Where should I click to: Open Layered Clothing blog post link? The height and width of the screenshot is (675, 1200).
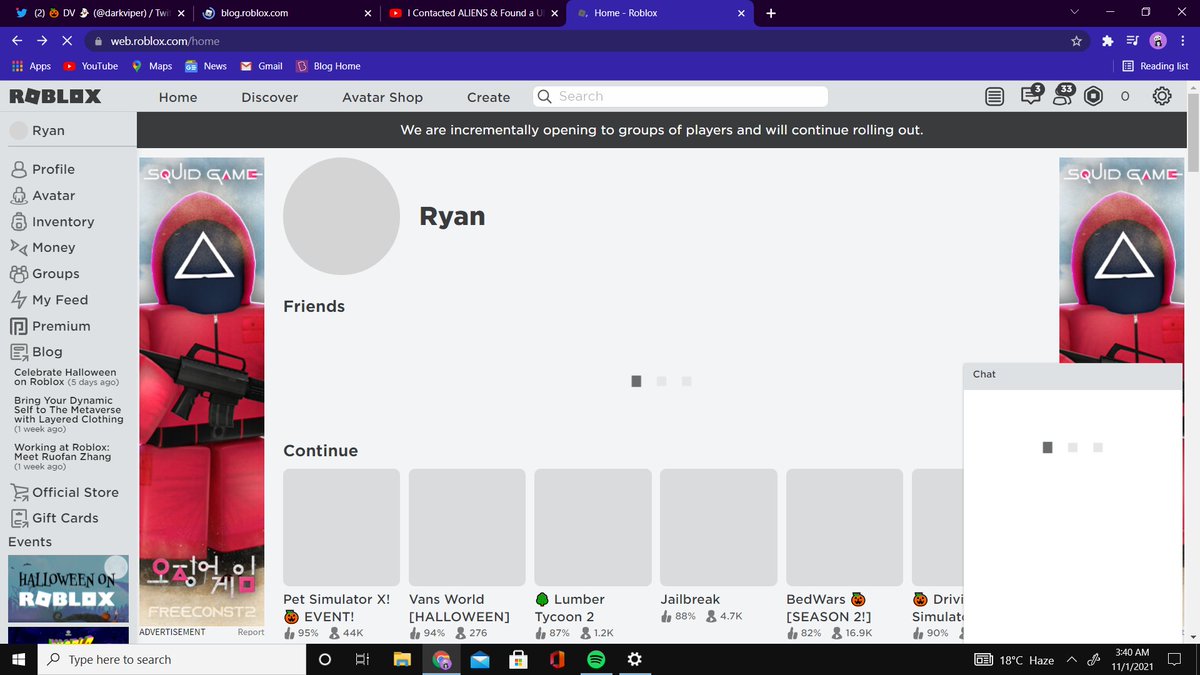point(67,414)
